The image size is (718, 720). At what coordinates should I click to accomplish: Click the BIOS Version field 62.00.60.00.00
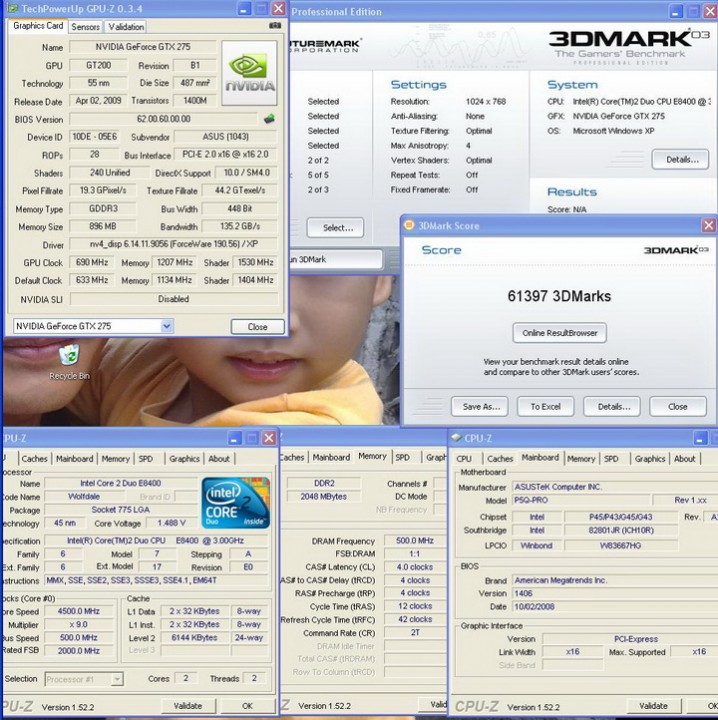pos(163,119)
